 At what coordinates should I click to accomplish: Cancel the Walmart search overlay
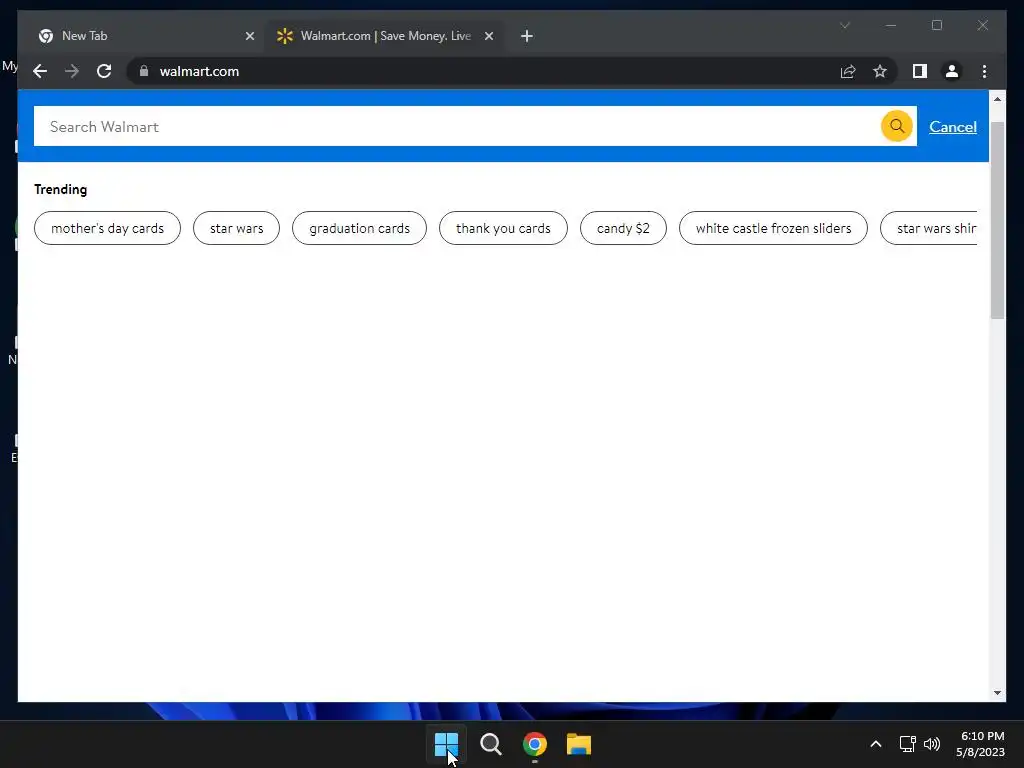tap(953, 127)
